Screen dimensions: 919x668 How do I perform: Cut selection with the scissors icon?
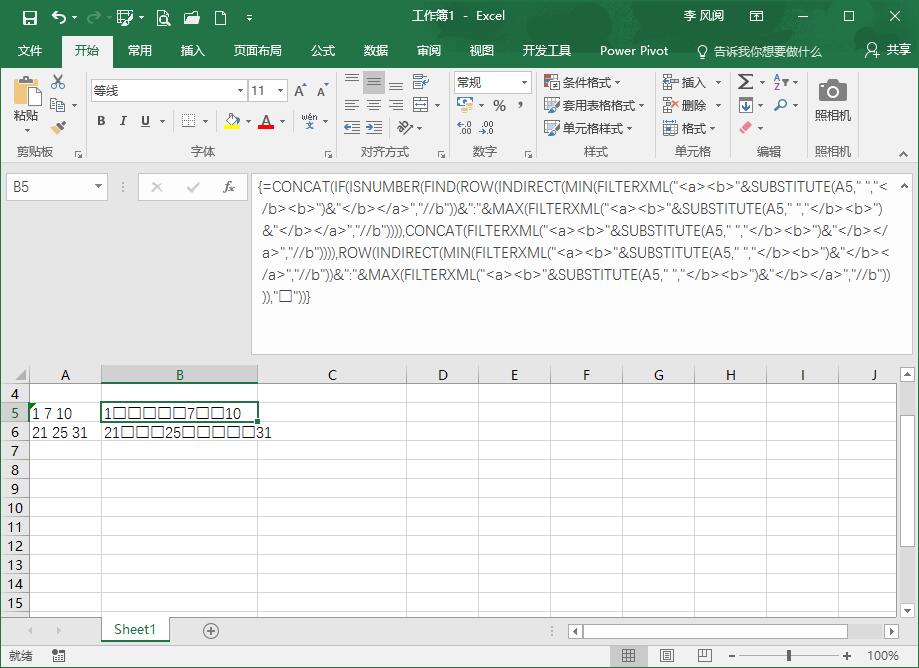tap(57, 82)
